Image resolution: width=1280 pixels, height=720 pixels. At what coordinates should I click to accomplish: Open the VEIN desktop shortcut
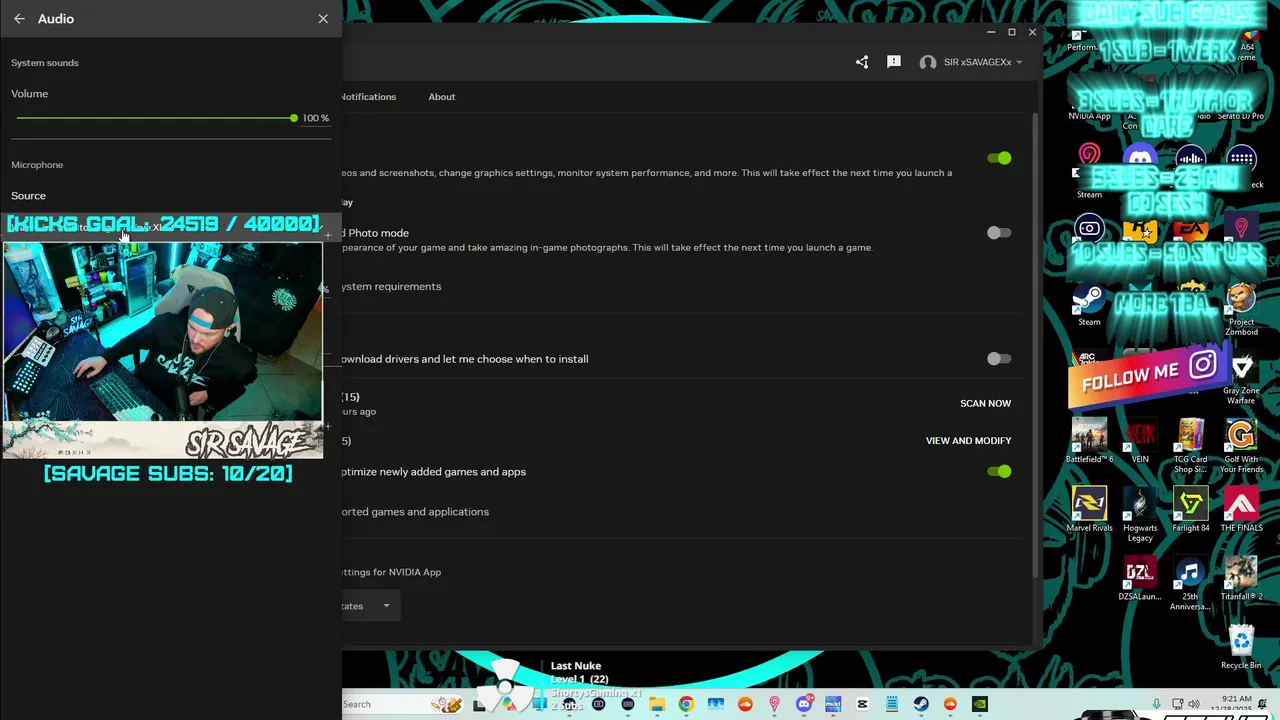1140,441
